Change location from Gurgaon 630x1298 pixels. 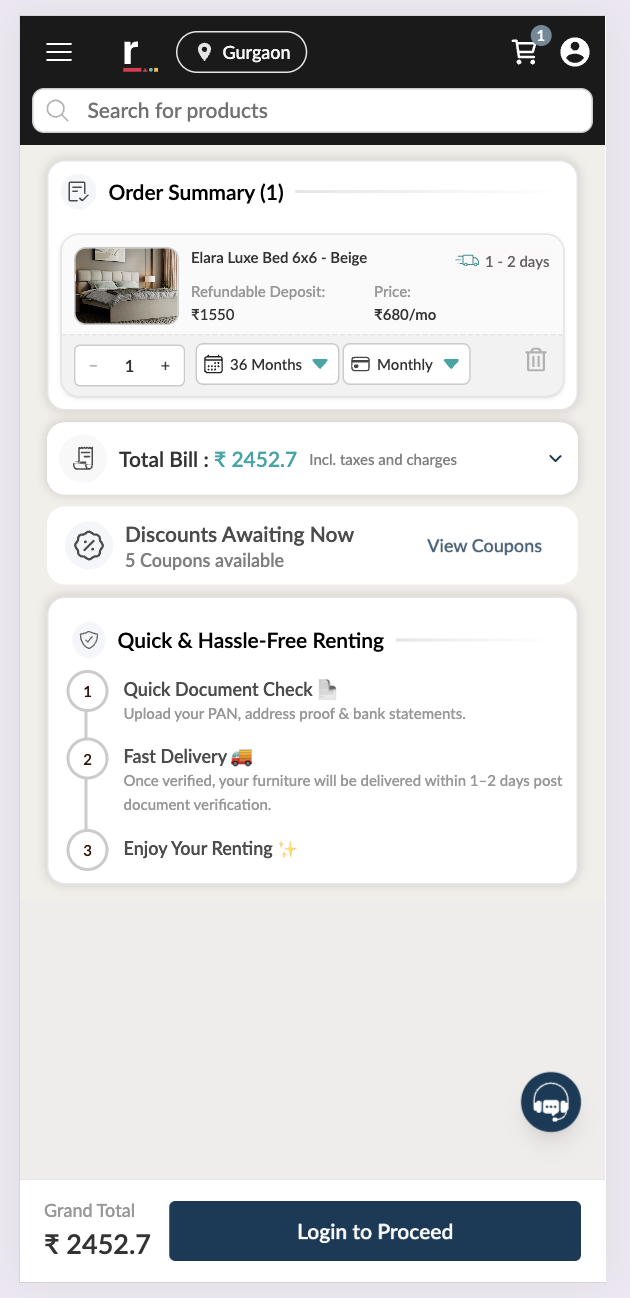pyautogui.click(x=242, y=53)
